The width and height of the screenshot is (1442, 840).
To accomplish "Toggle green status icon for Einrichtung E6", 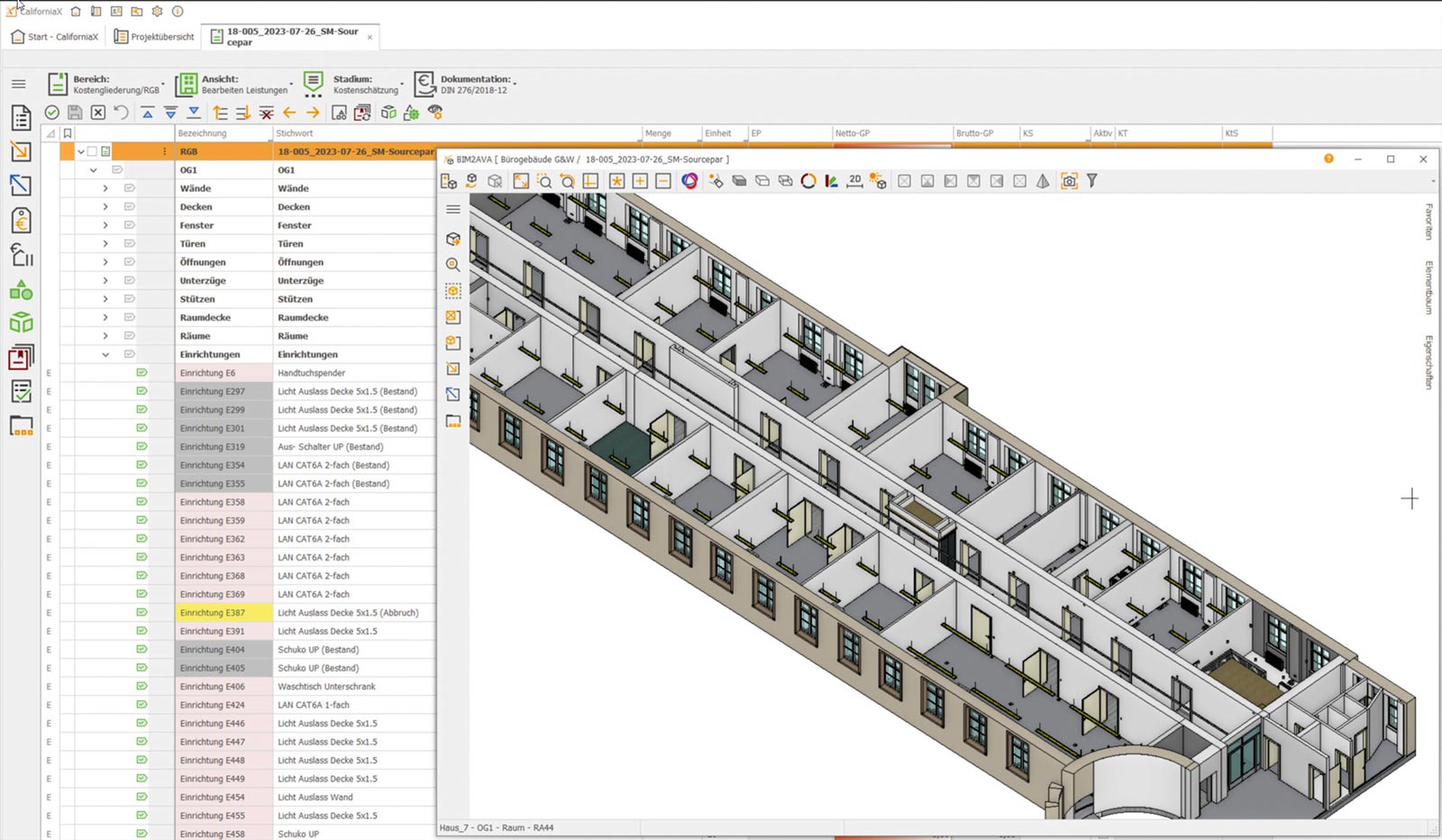I will 141,372.
